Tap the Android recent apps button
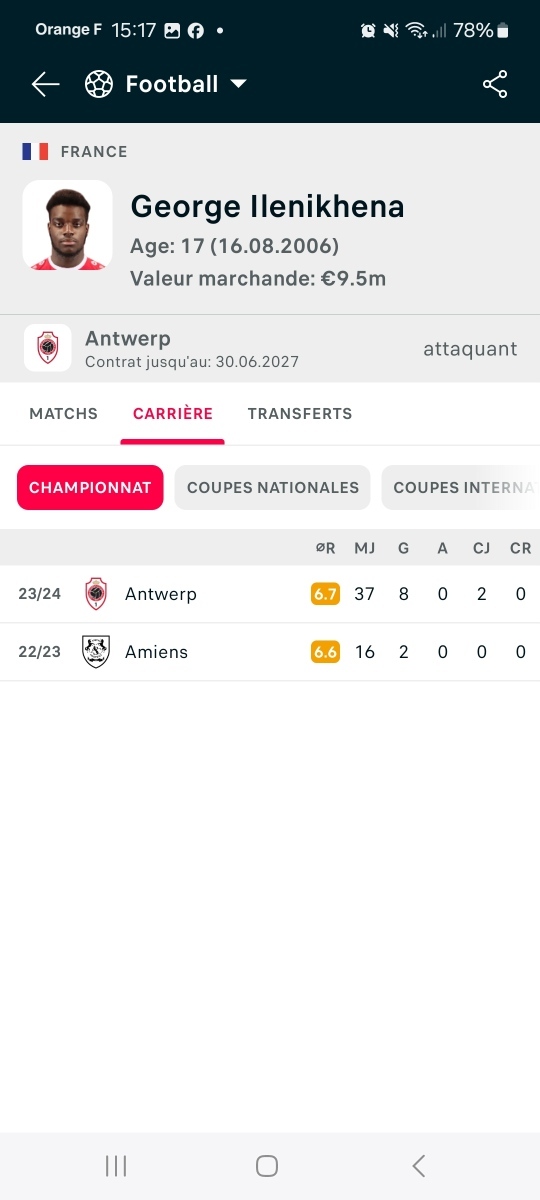540x1200 pixels. (116, 1166)
